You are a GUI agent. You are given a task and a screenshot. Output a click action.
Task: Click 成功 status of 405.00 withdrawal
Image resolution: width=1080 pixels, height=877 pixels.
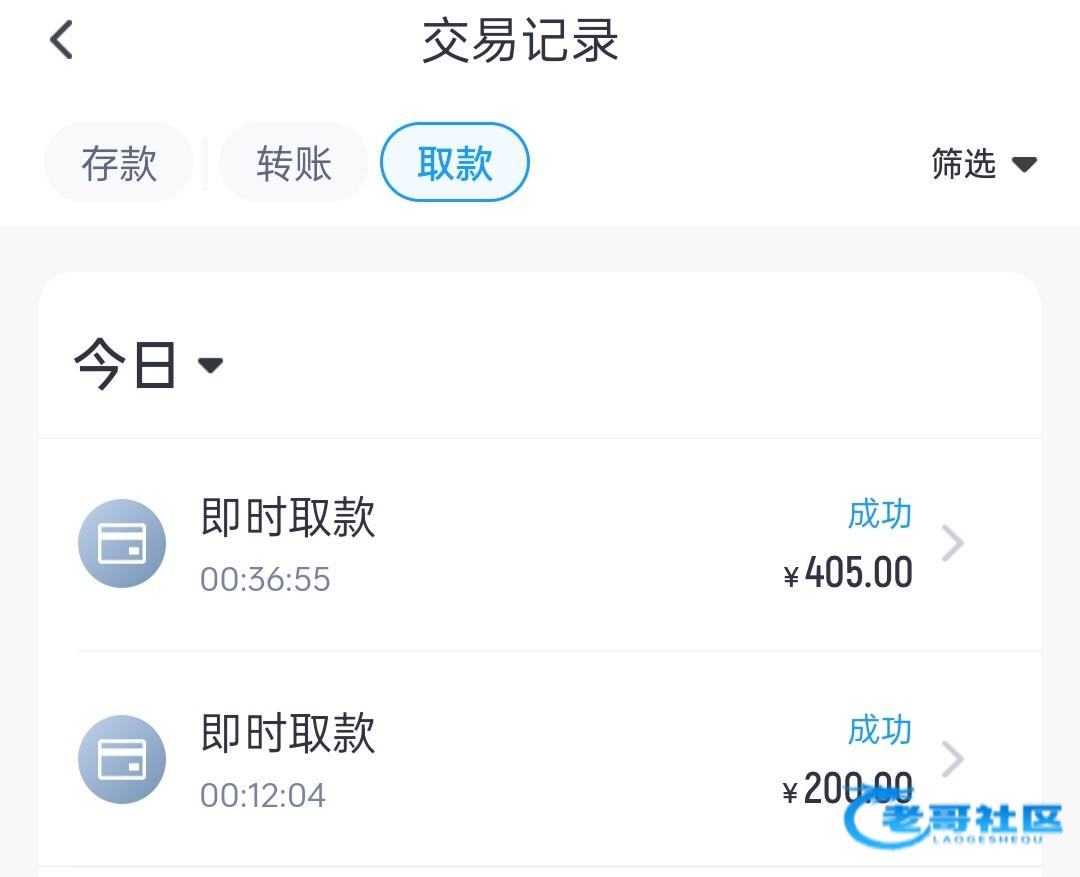pyautogui.click(x=879, y=514)
